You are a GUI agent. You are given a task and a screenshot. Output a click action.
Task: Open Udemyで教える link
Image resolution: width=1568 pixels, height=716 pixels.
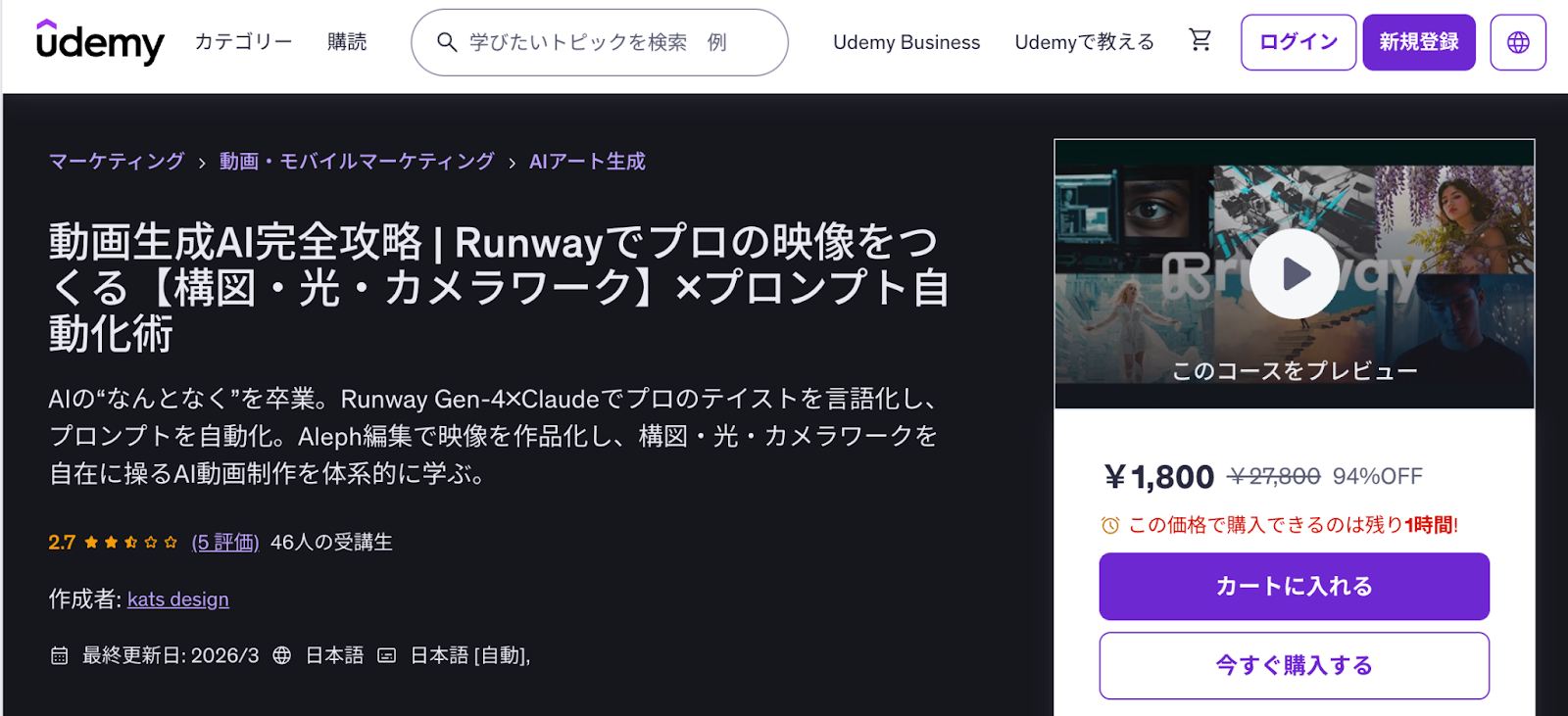point(1085,42)
